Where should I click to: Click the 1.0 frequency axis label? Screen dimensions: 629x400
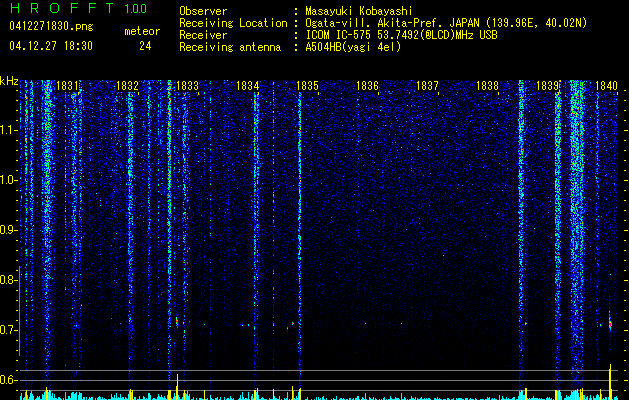point(9,180)
